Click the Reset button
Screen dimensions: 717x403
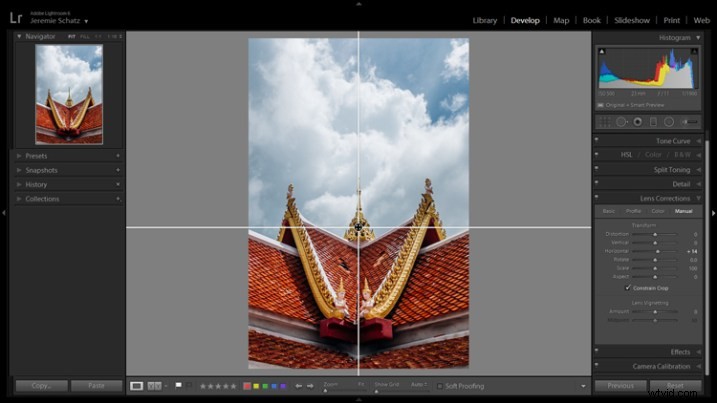coord(675,386)
